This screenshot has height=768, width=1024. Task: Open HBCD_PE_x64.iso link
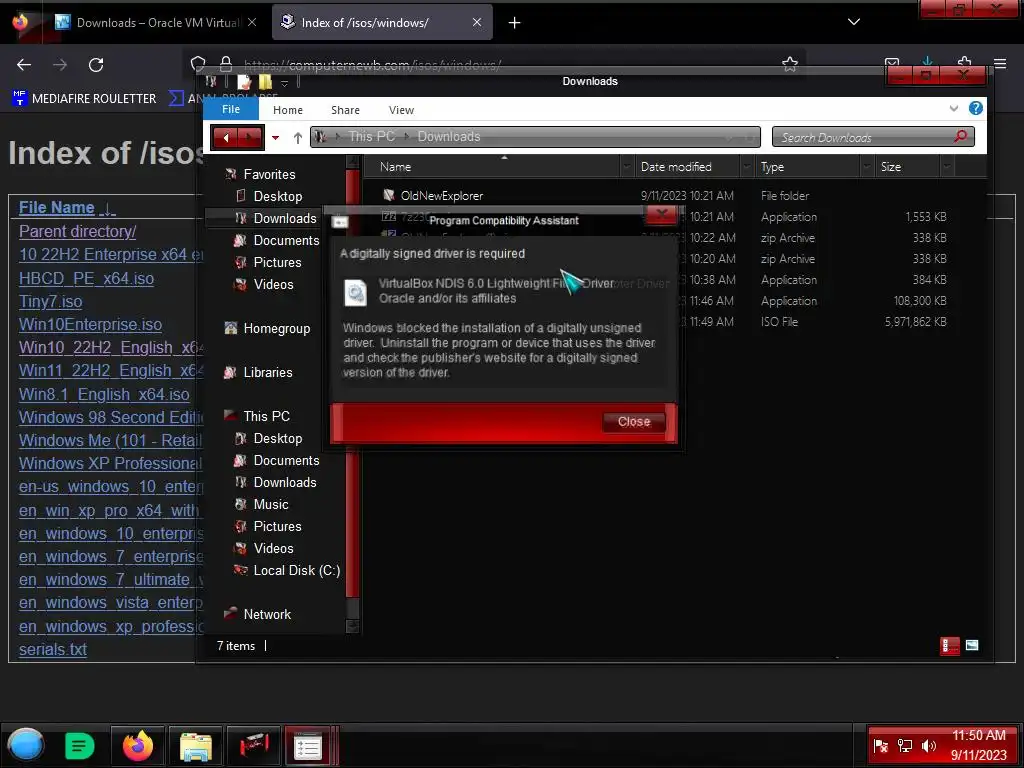(x=86, y=278)
